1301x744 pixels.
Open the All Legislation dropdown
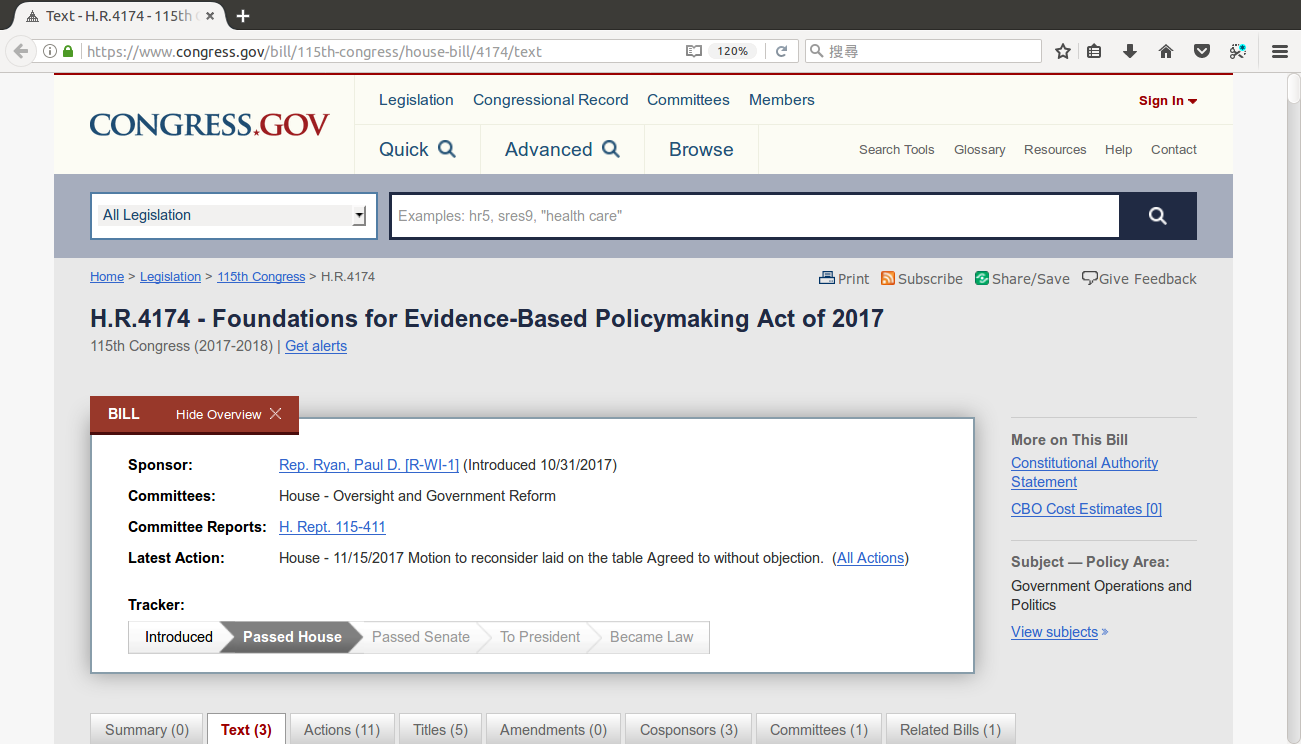pyautogui.click(x=234, y=215)
